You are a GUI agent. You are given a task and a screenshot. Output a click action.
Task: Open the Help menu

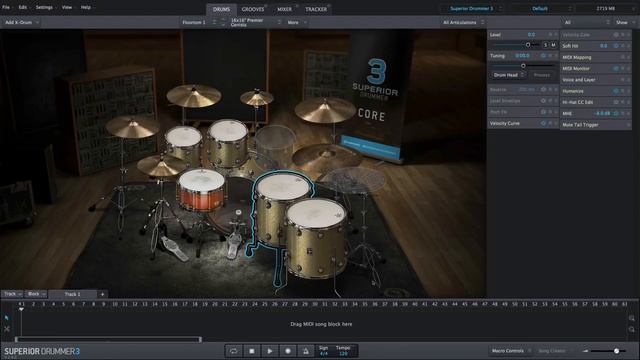[x=86, y=7]
